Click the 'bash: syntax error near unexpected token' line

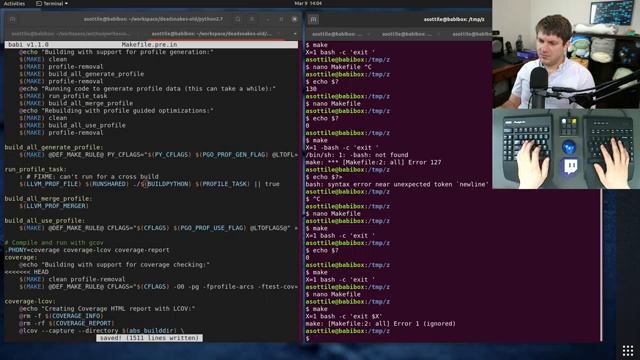pyautogui.click(x=397, y=184)
